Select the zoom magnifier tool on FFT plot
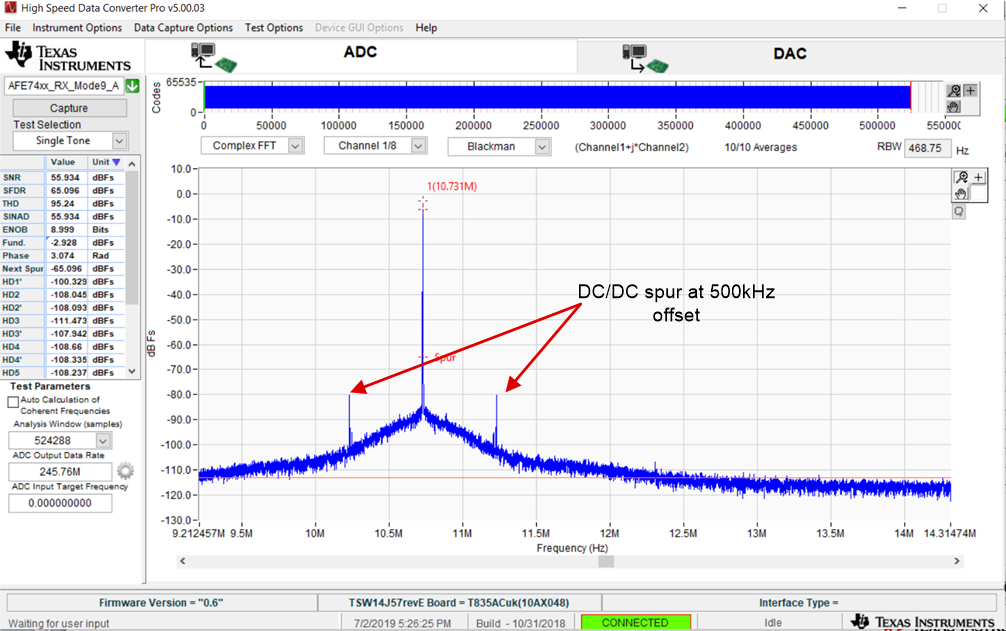1006x631 pixels. click(x=960, y=177)
